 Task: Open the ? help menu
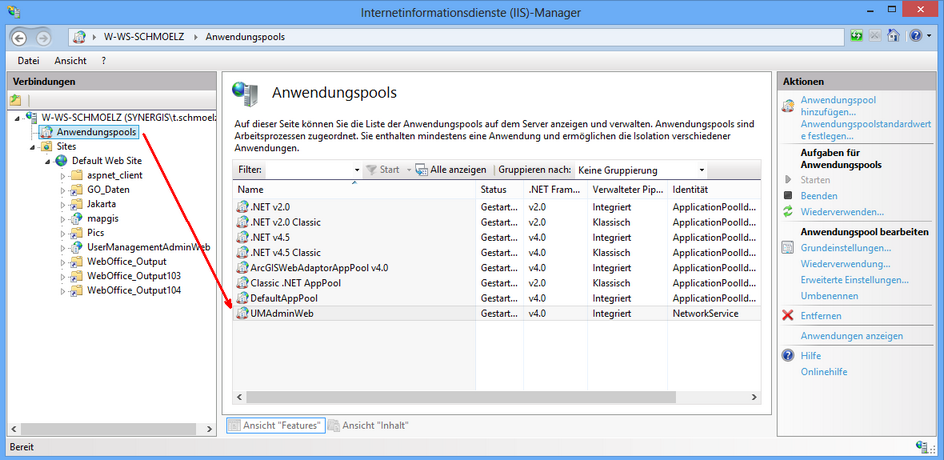point(104,61)
